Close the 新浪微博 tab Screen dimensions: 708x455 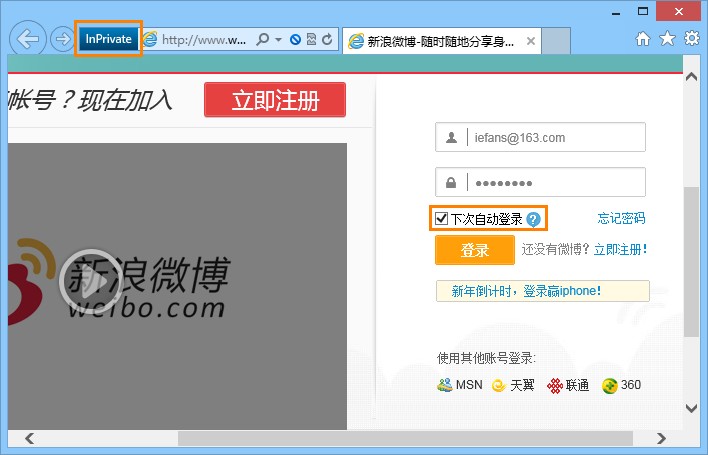(531, 41)
